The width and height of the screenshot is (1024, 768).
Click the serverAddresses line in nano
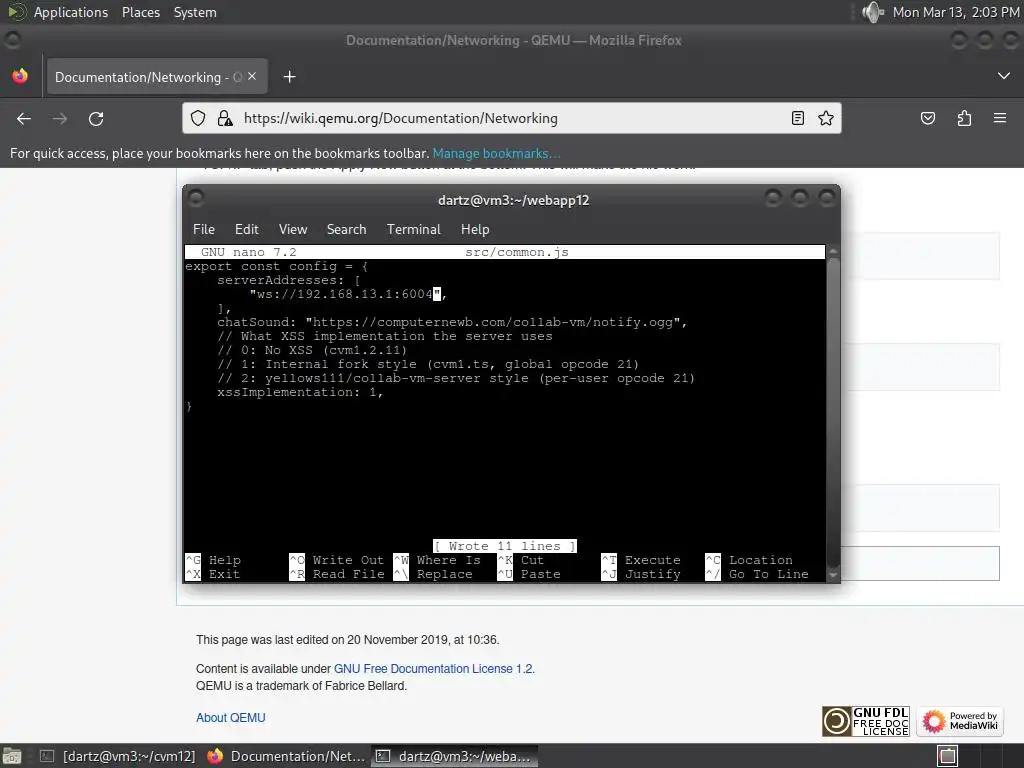click(289, 281)
